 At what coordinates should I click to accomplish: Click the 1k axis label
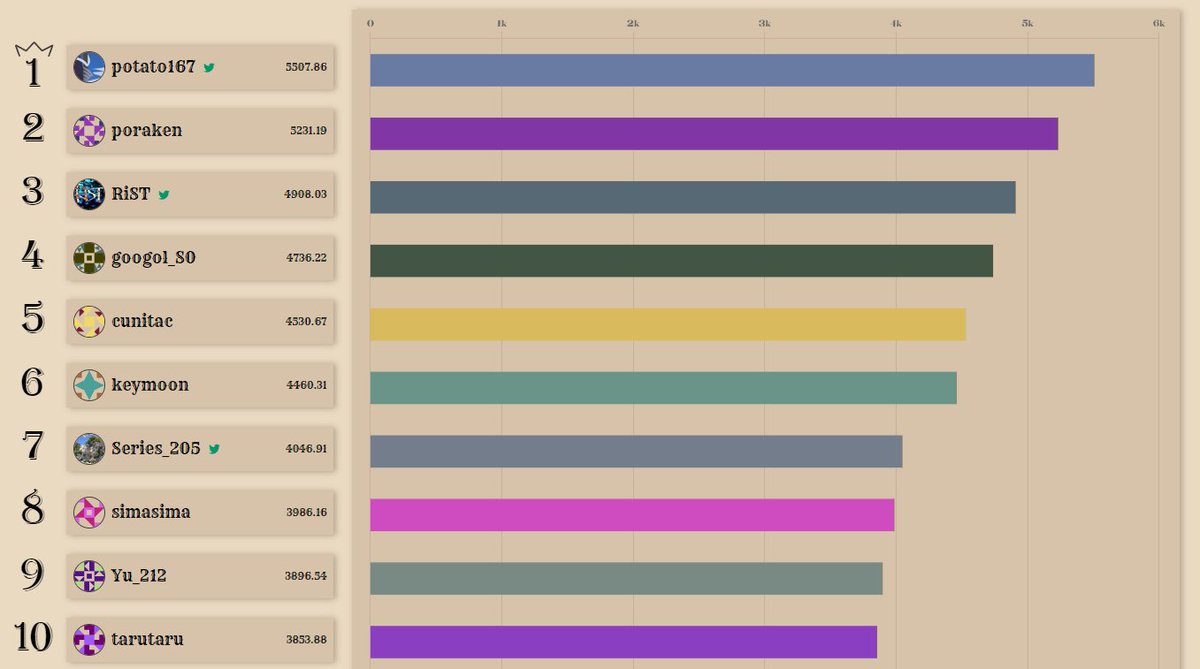[x=501, y=23]
